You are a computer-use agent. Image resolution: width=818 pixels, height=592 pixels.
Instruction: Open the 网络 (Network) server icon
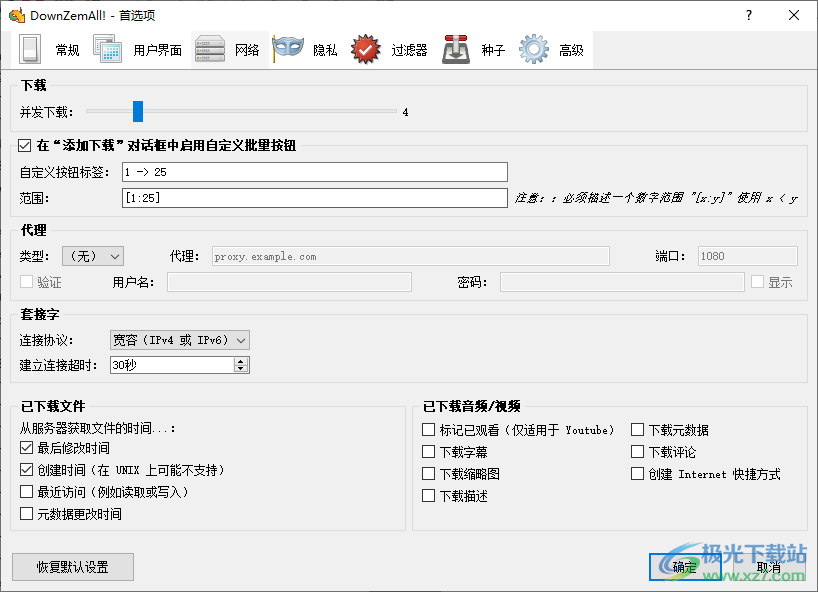pyautogui.click(x=210, y=48)
